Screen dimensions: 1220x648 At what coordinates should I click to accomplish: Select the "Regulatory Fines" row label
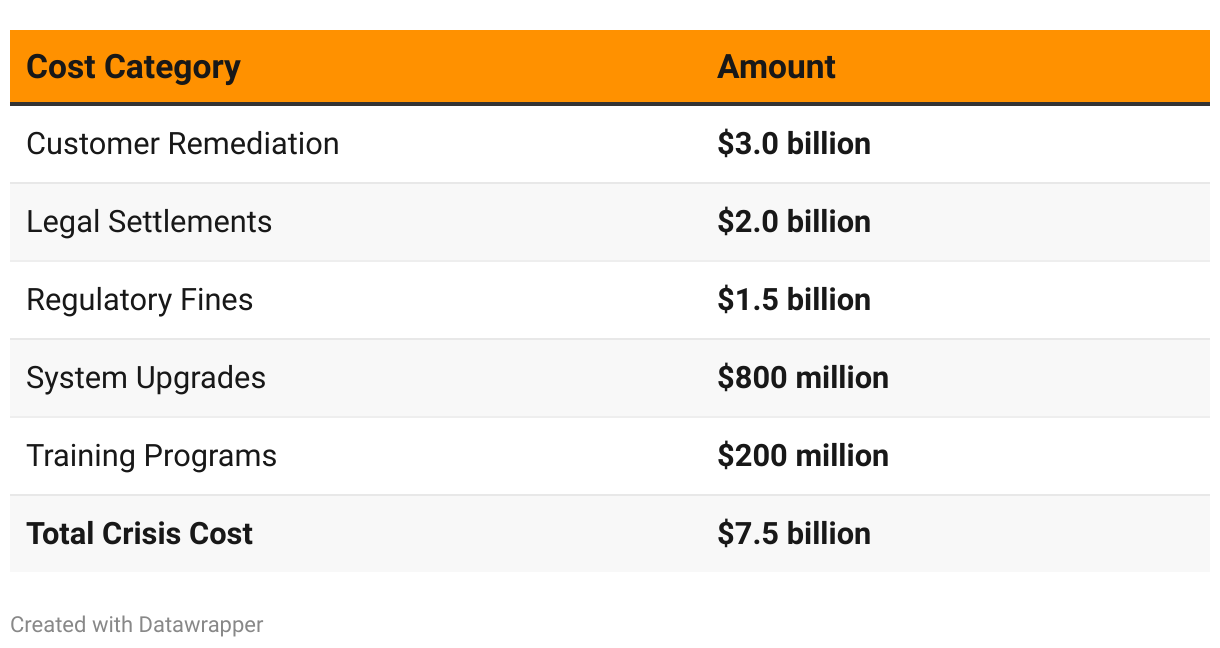click(140, 300)
